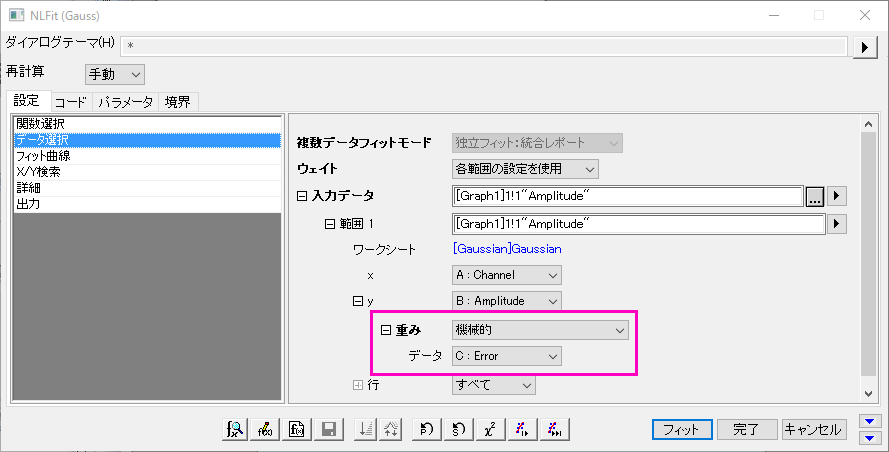The image size is (889, 452).
Task: Click the フィット button
Action: coord(682,429)
